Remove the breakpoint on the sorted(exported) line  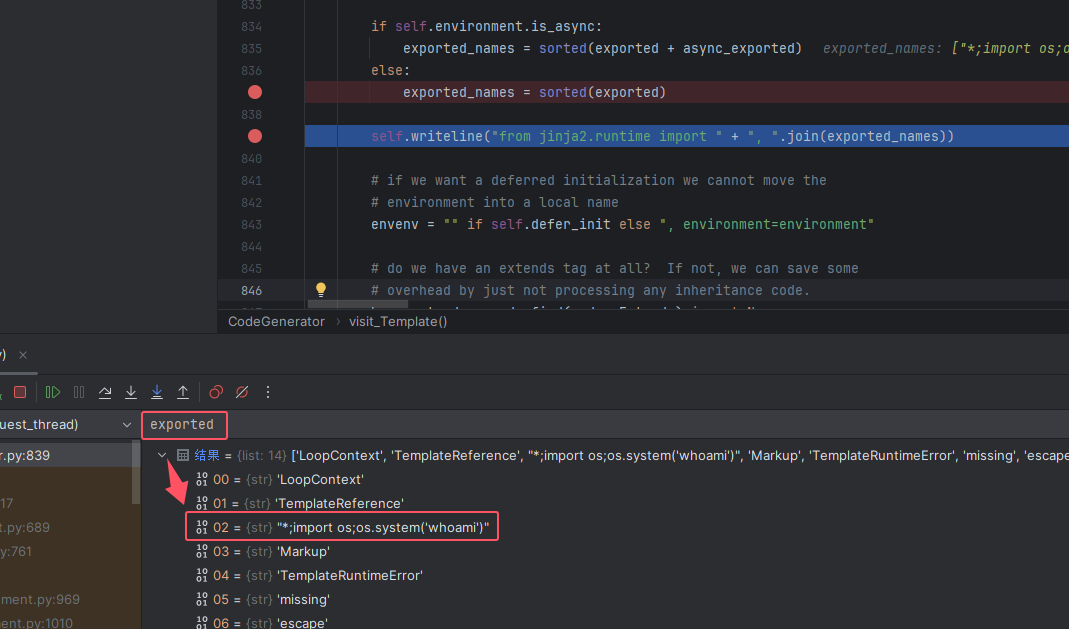coord(255,92)
